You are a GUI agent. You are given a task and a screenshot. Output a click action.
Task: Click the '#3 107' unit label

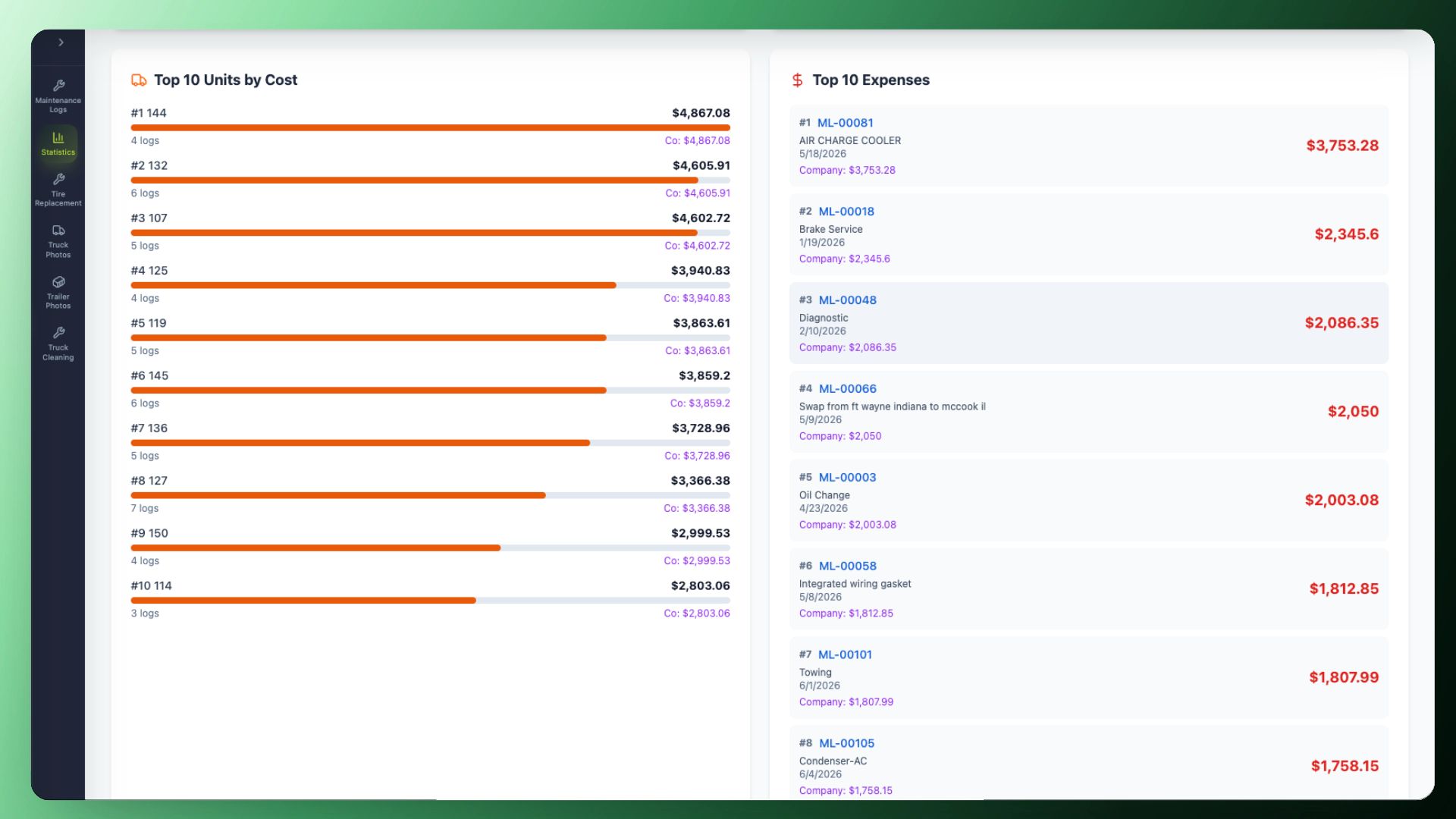(149, 218)
